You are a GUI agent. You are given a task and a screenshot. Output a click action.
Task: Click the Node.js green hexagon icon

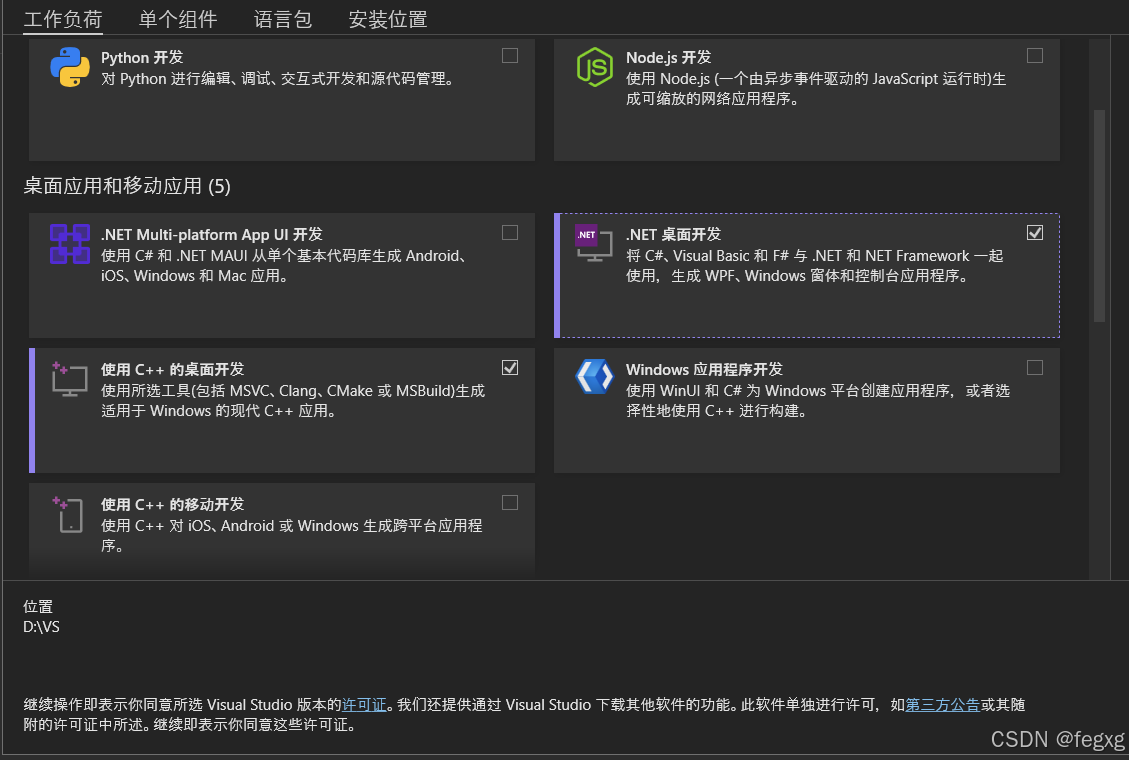(595, 67)
